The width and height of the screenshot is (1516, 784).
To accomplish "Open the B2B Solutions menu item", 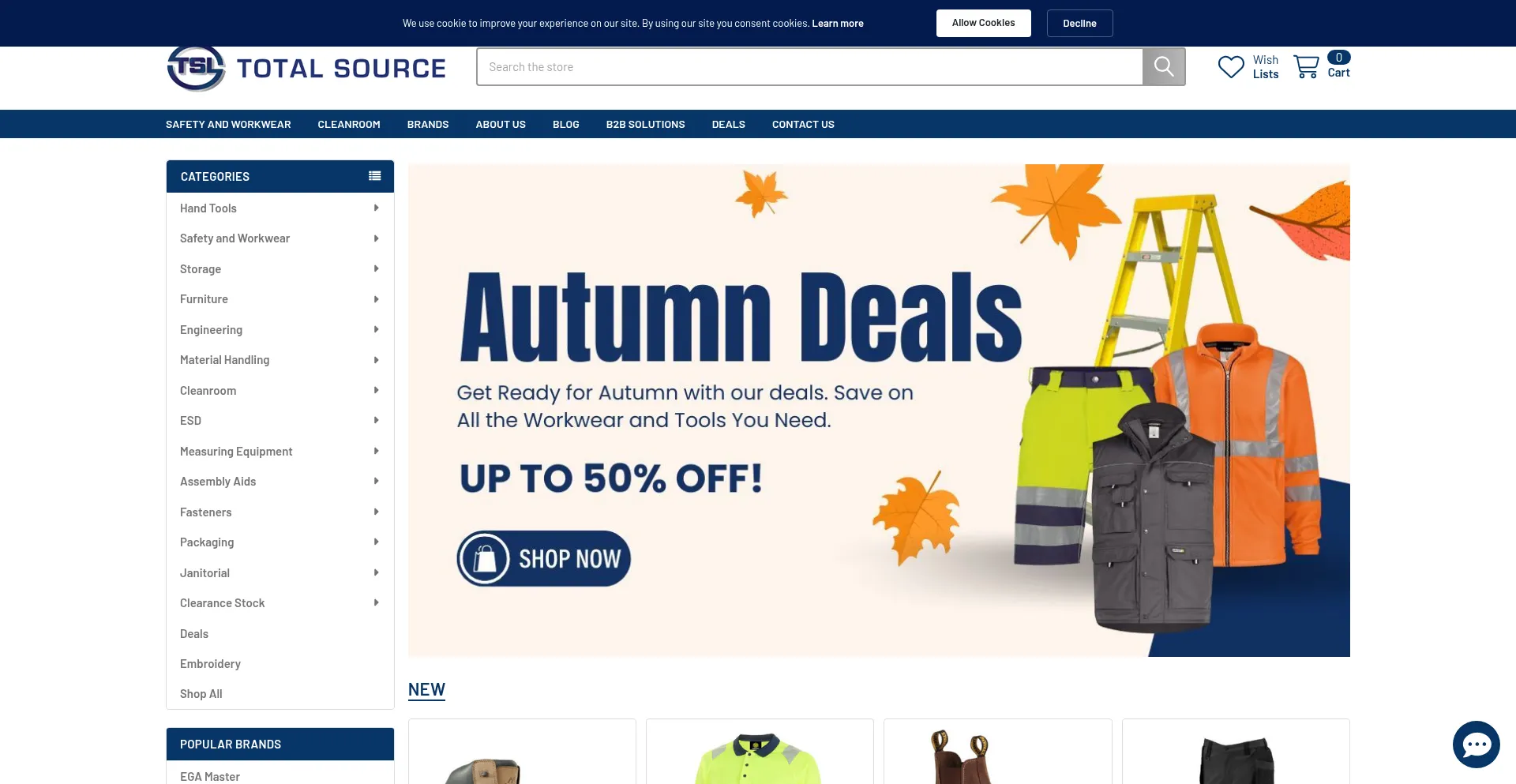I will coord(645,124).
